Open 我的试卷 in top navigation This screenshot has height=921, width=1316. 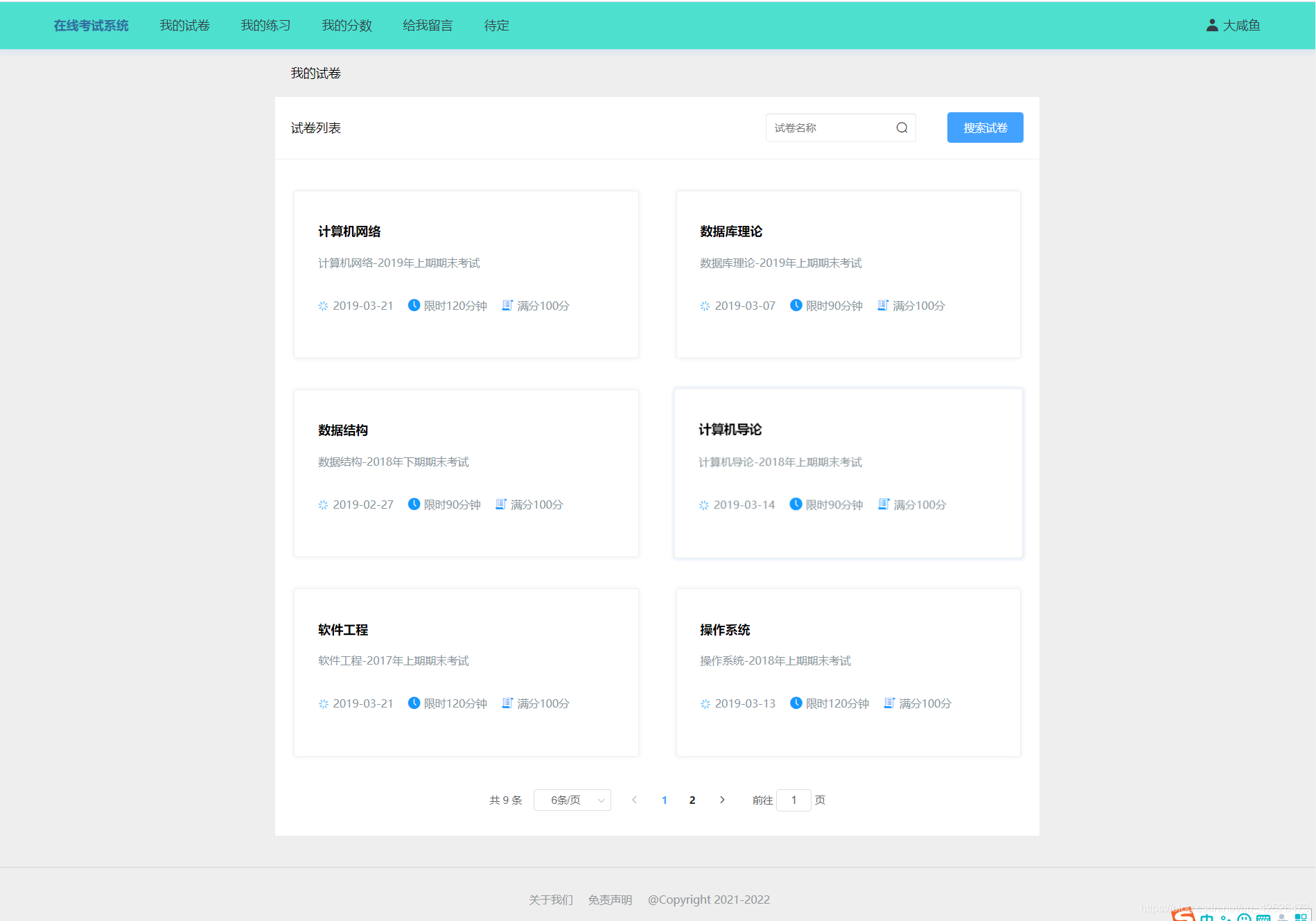click(x=185, y=26)
